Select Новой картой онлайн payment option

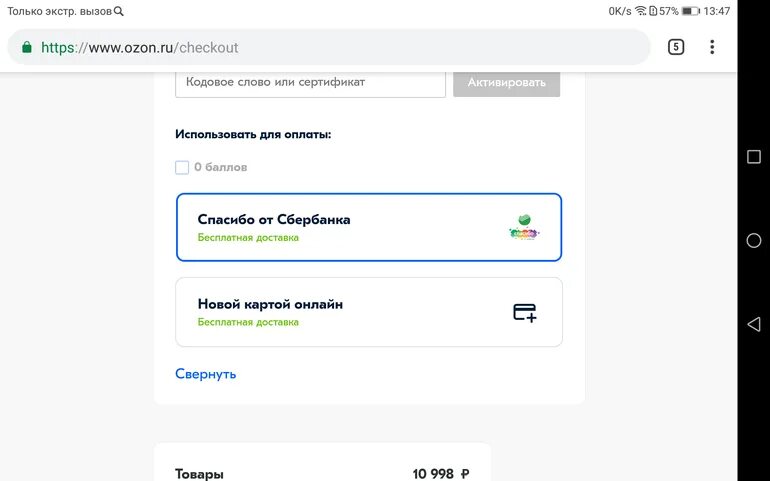(369, 312)
